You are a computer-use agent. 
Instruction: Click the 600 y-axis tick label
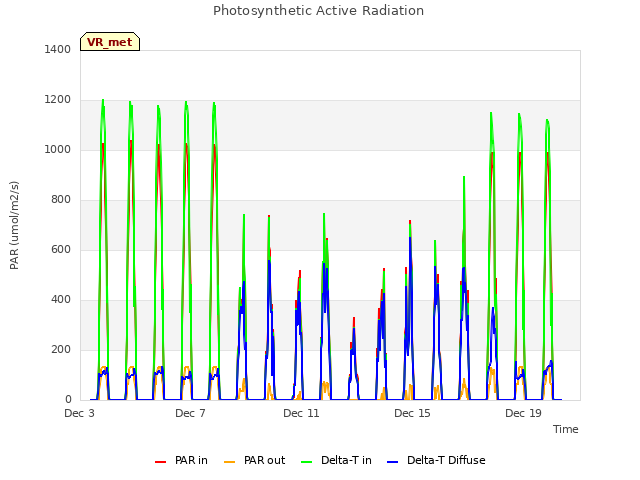[x=61, y=249]
